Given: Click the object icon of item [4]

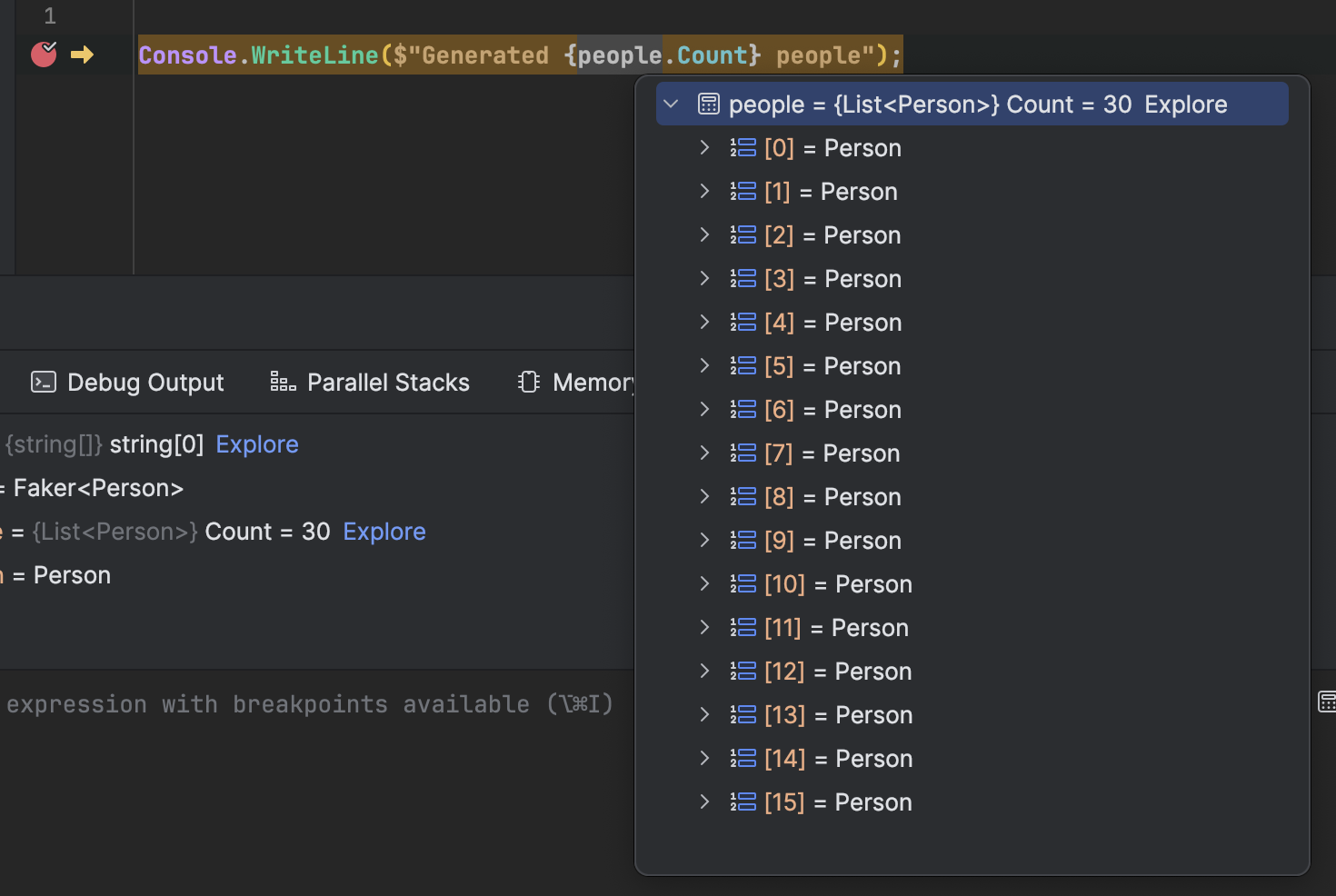Looking at the screenshot, I should tap(743, 323).
